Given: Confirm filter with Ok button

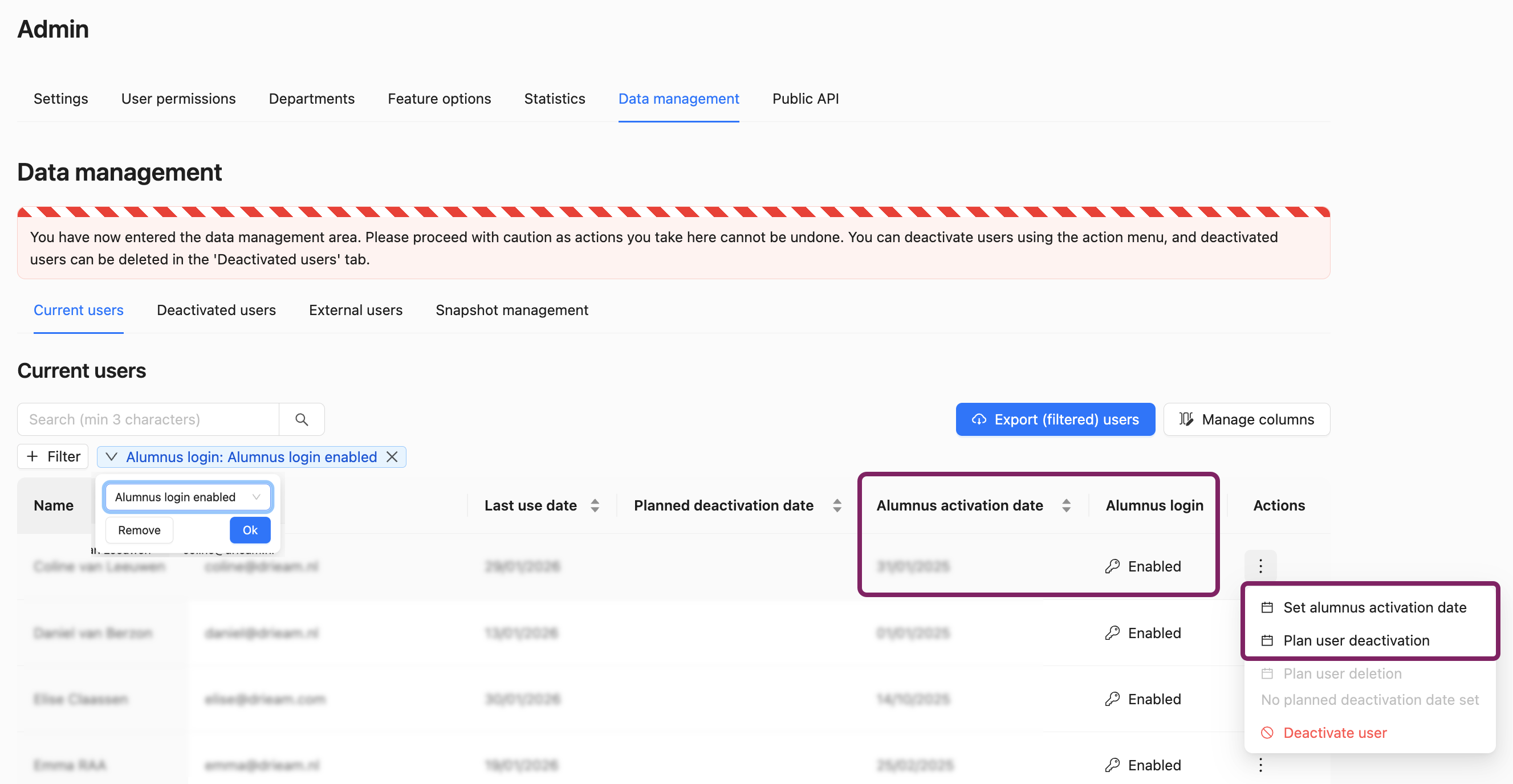Looking at the screenshot, I should click(x=250, y=530).
